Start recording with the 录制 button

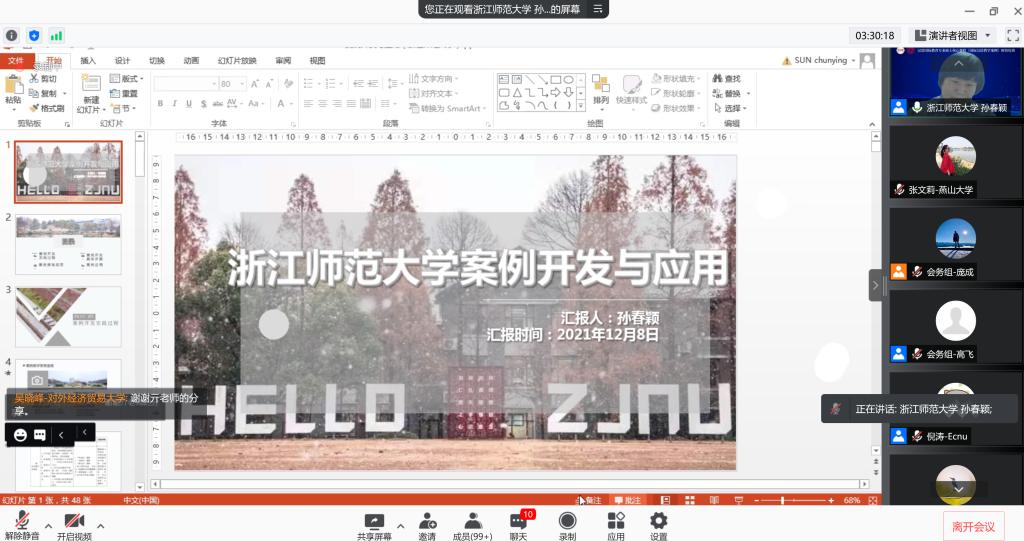[567, 521]
